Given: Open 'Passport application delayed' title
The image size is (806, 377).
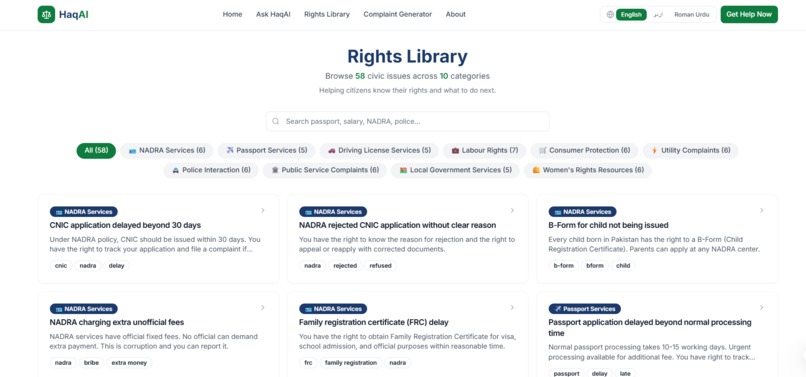Looking at the screenshot, I should [650, 328].
